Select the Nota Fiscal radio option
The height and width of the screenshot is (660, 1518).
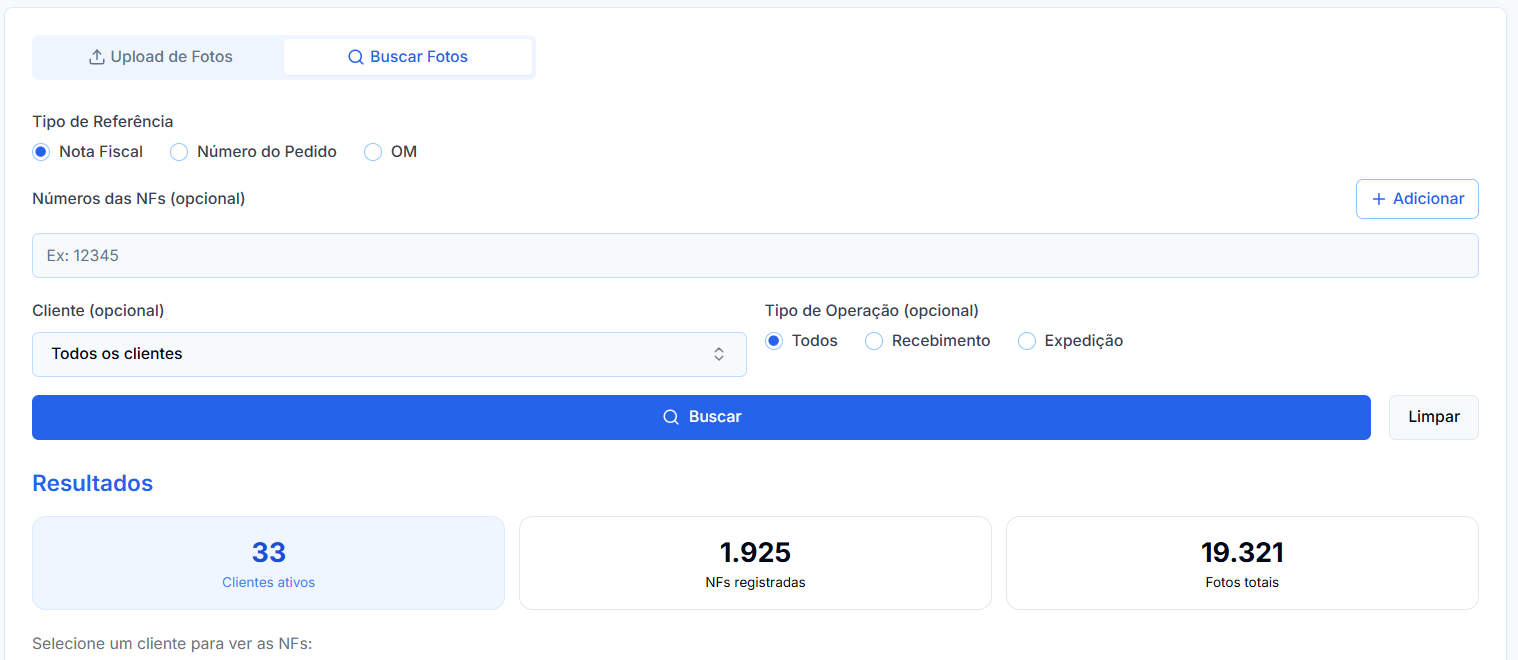(41, 152)
